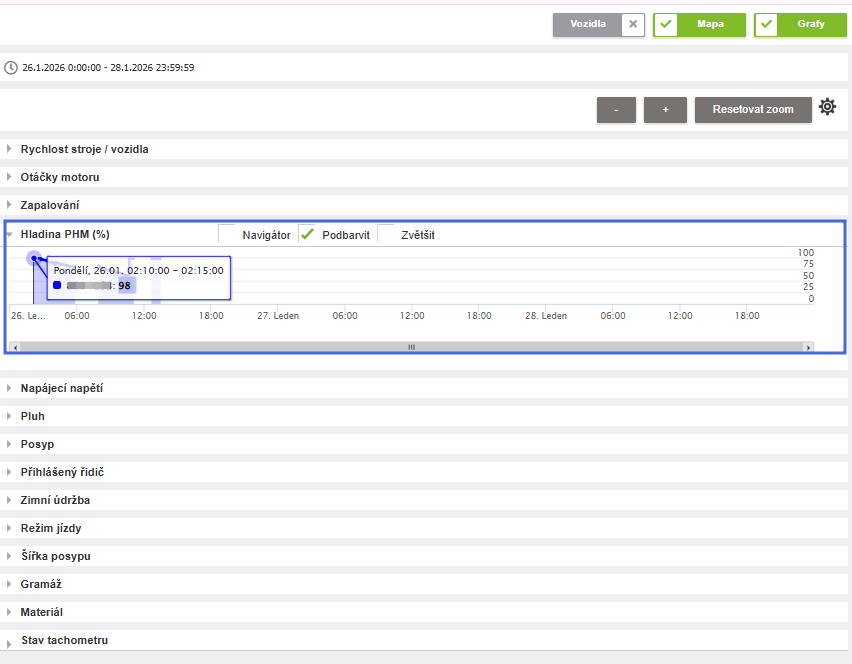The height and width of the screenshot is (664, 852).
Task: Zoom out with the minus button
Action: tap(616, 110)
